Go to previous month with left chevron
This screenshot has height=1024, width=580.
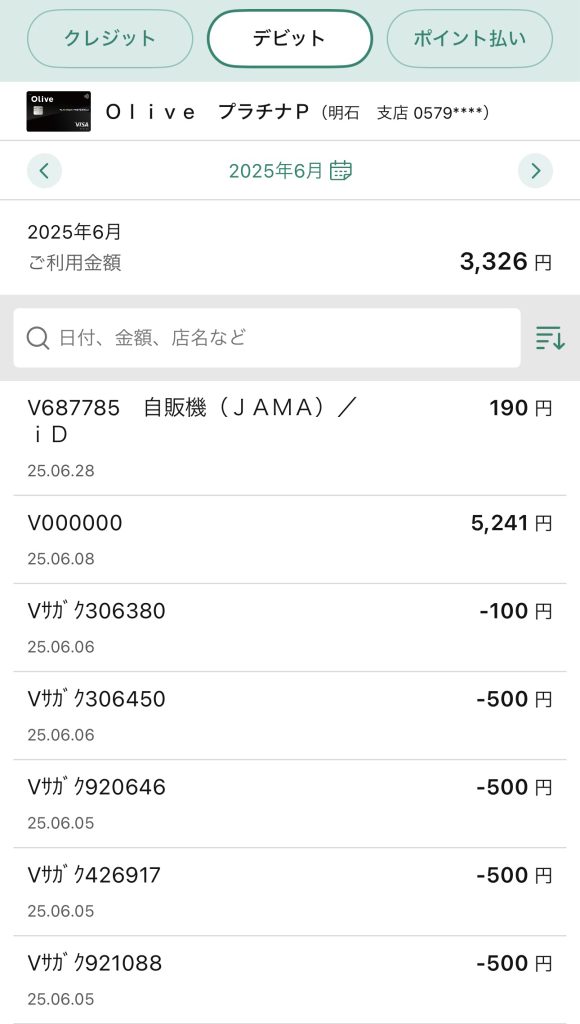pyautogui.click(x=44, y=171)
